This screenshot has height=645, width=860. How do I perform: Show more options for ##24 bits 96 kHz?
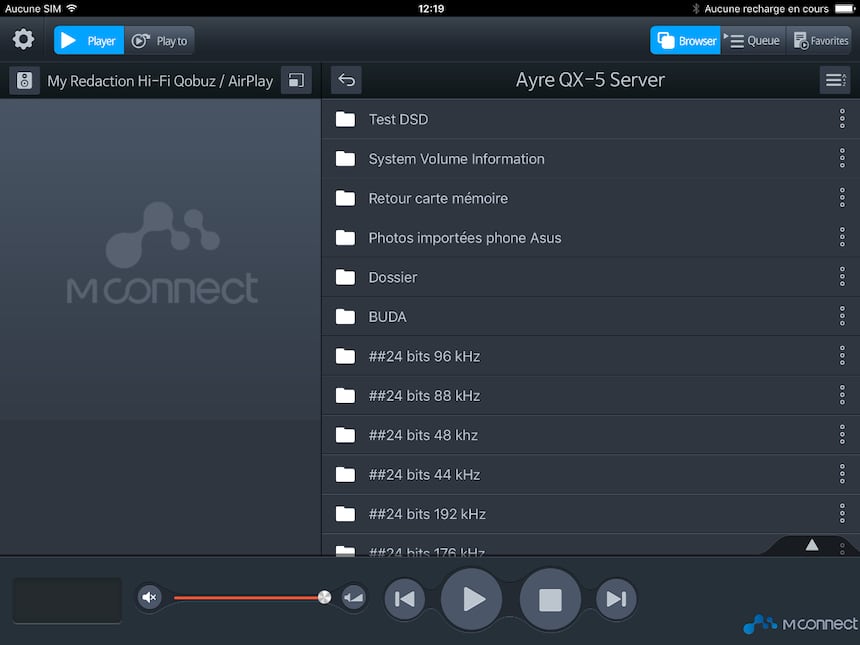(x=842, y=356)
